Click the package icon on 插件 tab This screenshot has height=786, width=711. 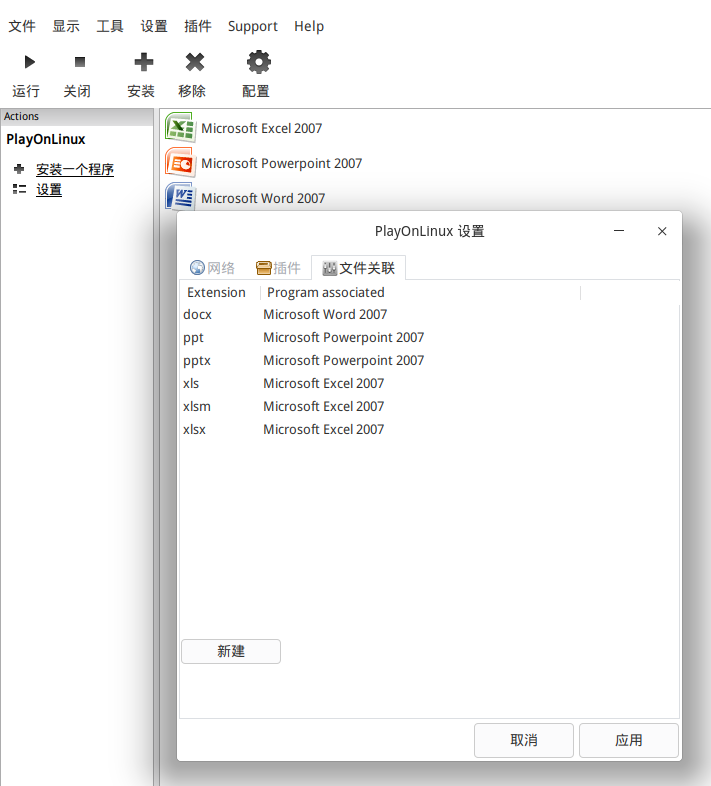pos(264,268)
